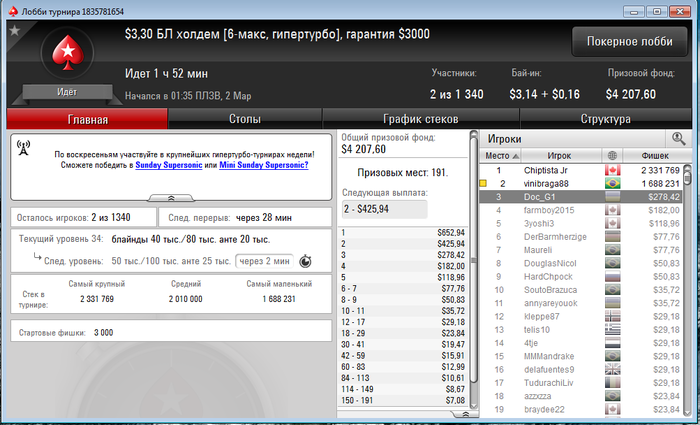Click the players list scroll up arrow
The width and height of the screenshot is (700, 425).
(688, 168)
